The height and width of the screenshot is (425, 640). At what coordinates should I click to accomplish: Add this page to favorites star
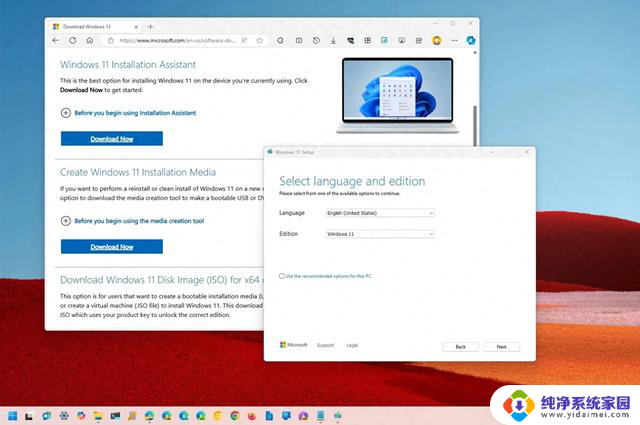click(260, 40)
